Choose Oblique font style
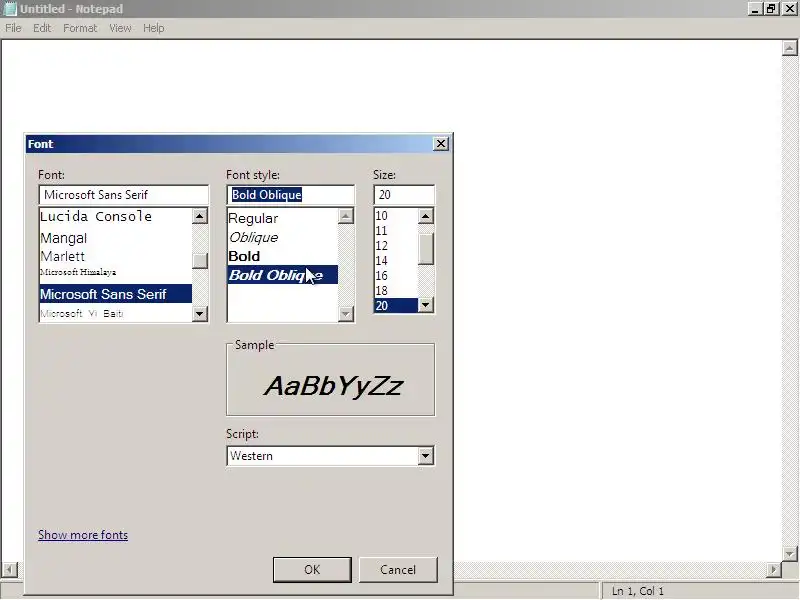Image resolution: width=800 pixels, height=600 pixels. 283,237
